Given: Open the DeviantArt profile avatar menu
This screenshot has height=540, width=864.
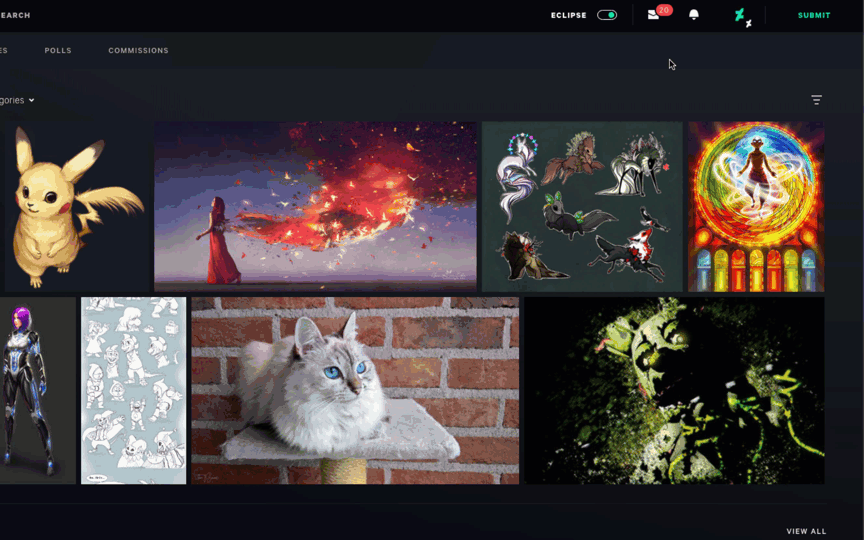Looking at the screenshot, I should pyautogui.click(x=742, y=17).
